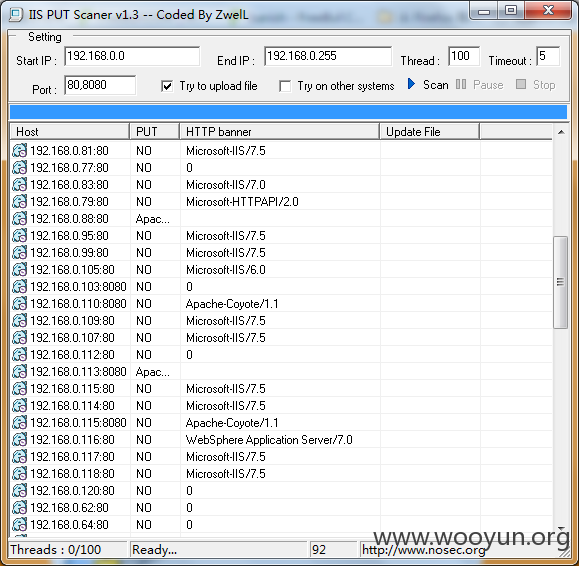This screenshot has width=579, height=566.
Task: Click the scroll up arrow
Action: (561, 132)
